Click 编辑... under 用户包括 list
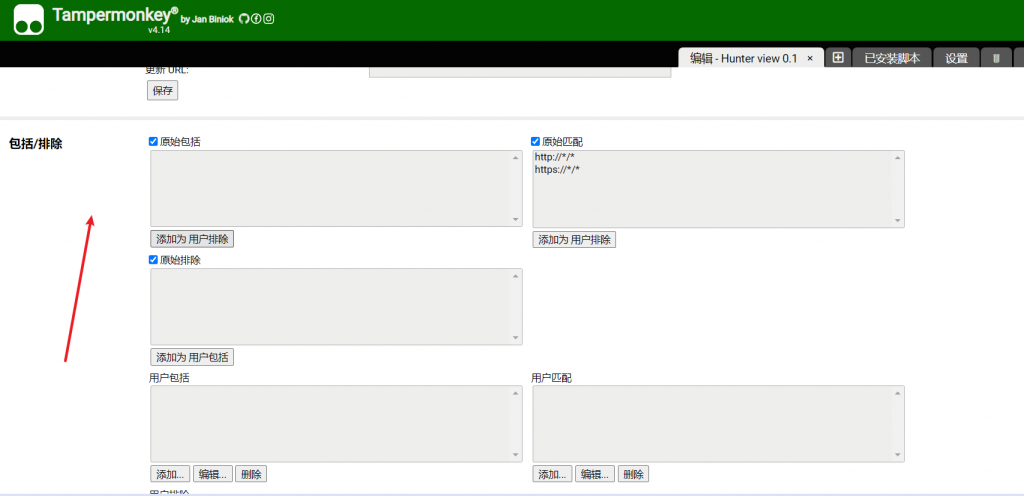The width and height of the screenshot is (1024, 496). tap(213, 474)
